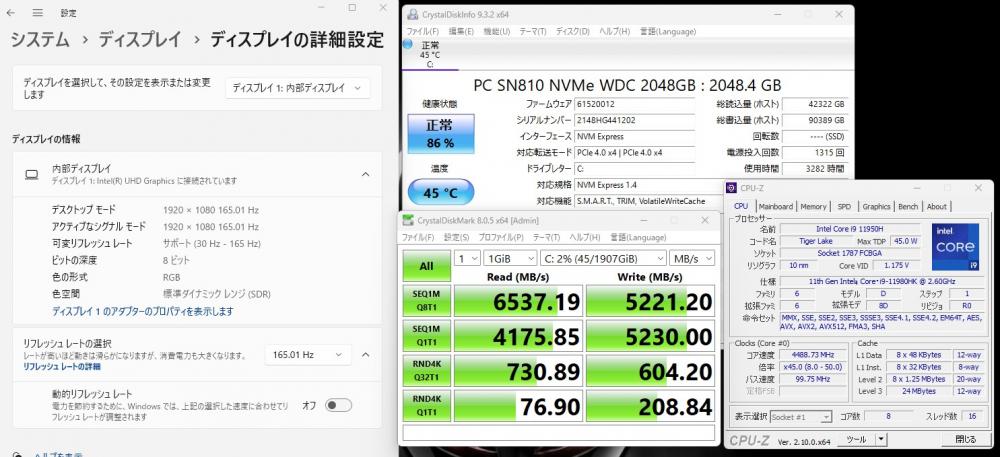Open the refresh rate details link
Screen dimensions: 1000x457
click(x=62, y=366)
